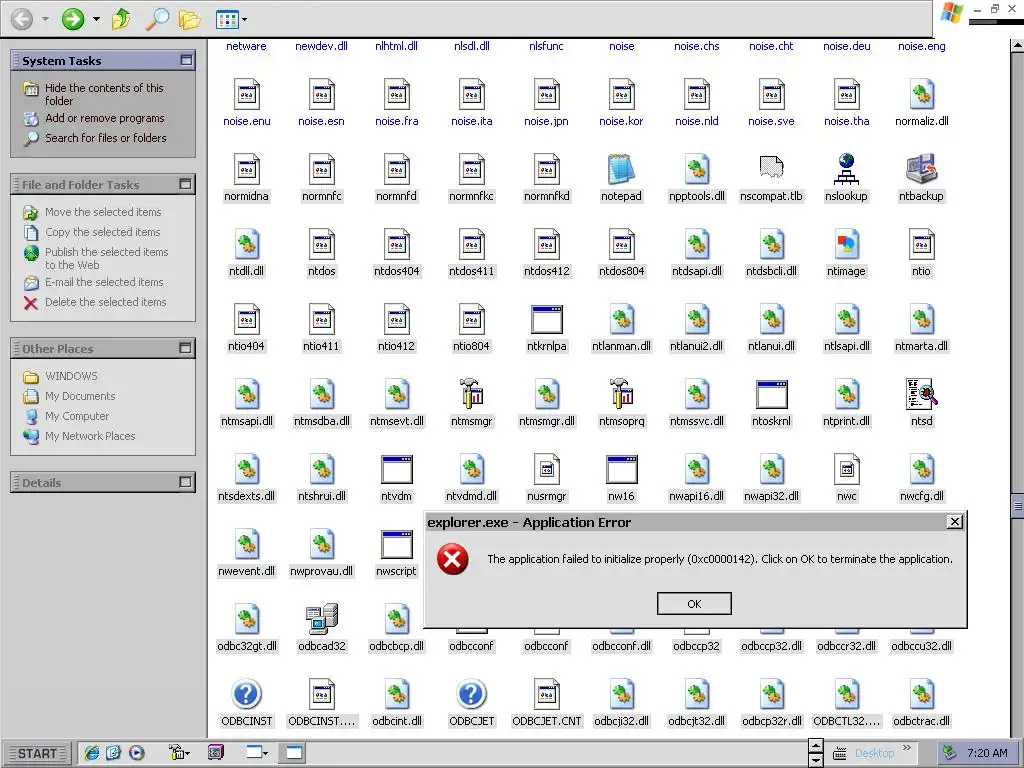This screenshot has height=768, width=1024.
Task: Select the ODBCJET.CNT file icon
Action: click(547, 694)
